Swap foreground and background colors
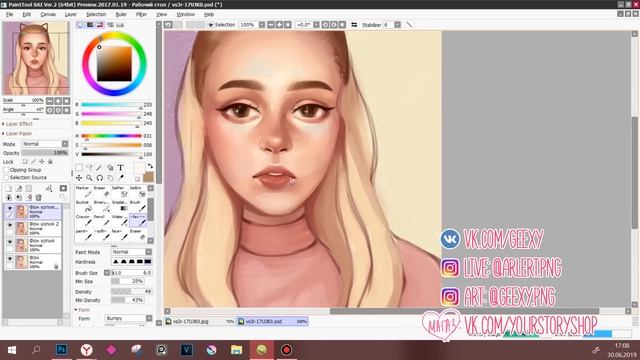This screenshot has width=640, height=360. click(x=150, y=166)
